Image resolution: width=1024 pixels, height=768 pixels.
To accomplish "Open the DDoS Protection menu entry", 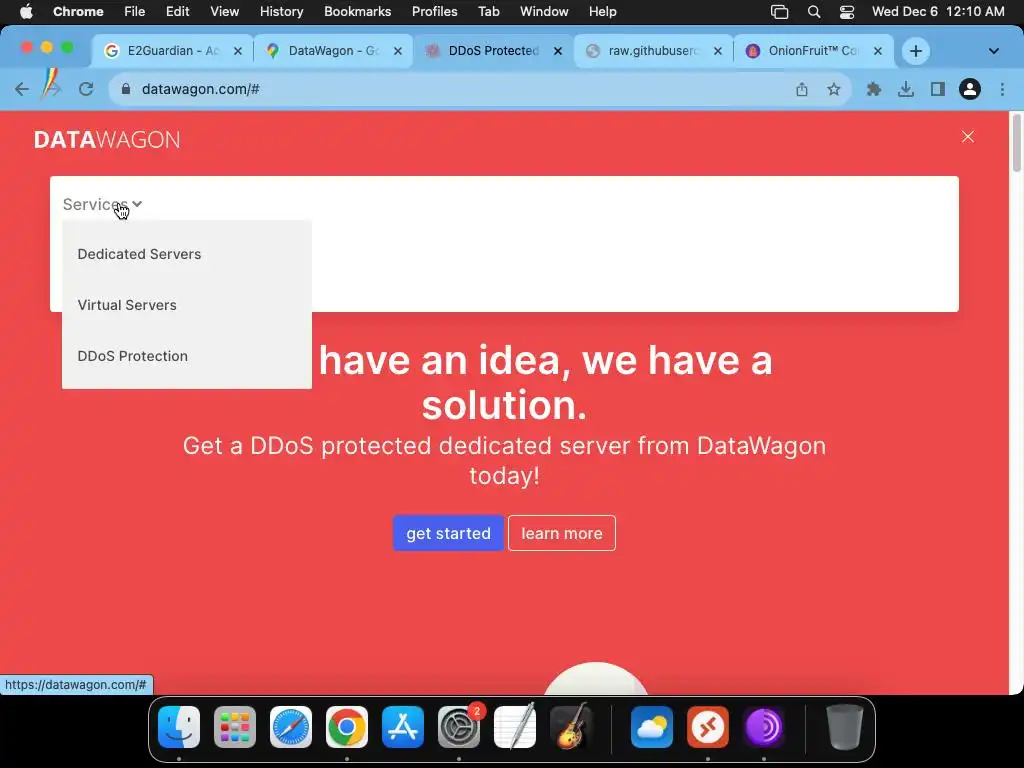I will 133,356.
